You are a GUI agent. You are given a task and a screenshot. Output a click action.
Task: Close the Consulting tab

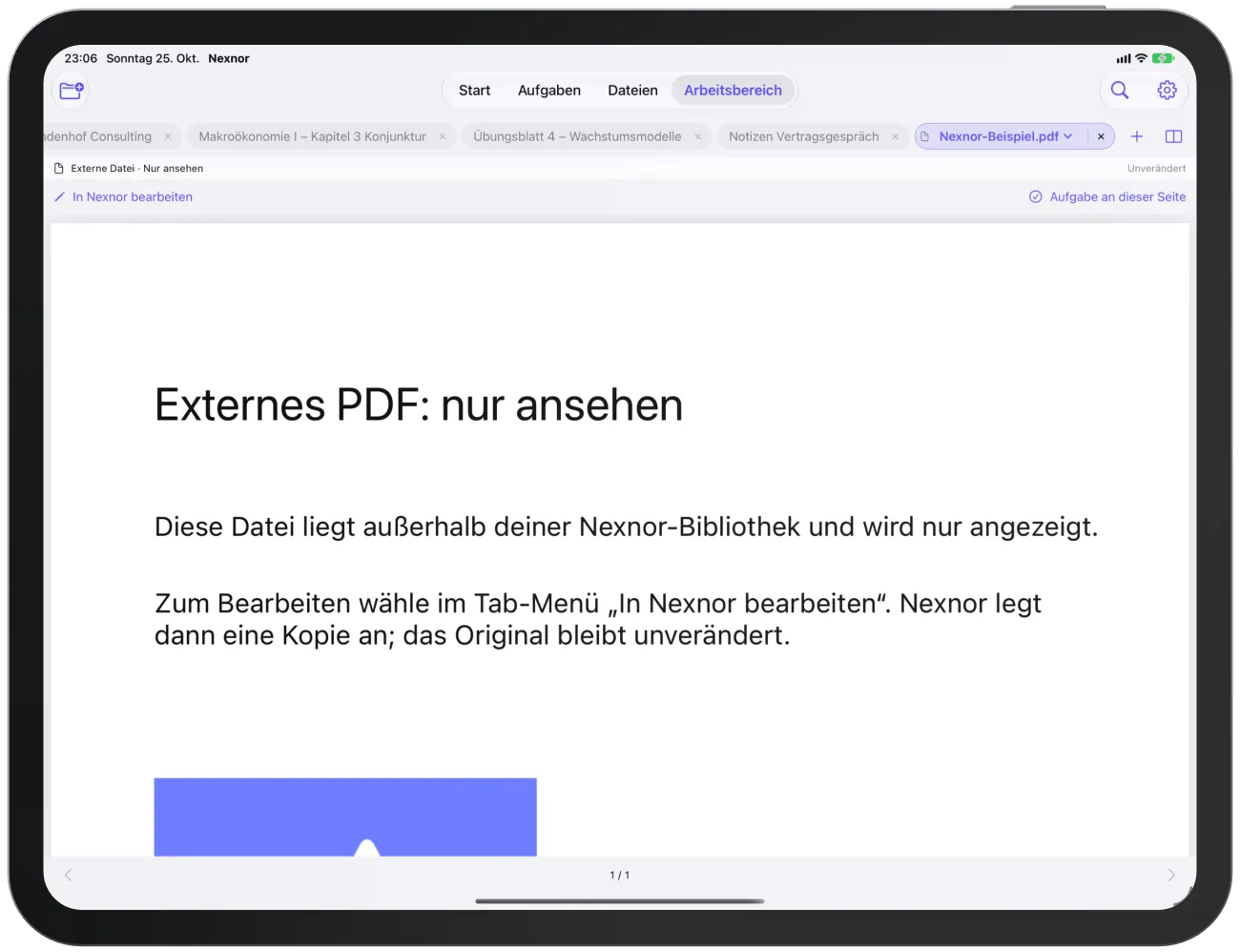point(168,136)
